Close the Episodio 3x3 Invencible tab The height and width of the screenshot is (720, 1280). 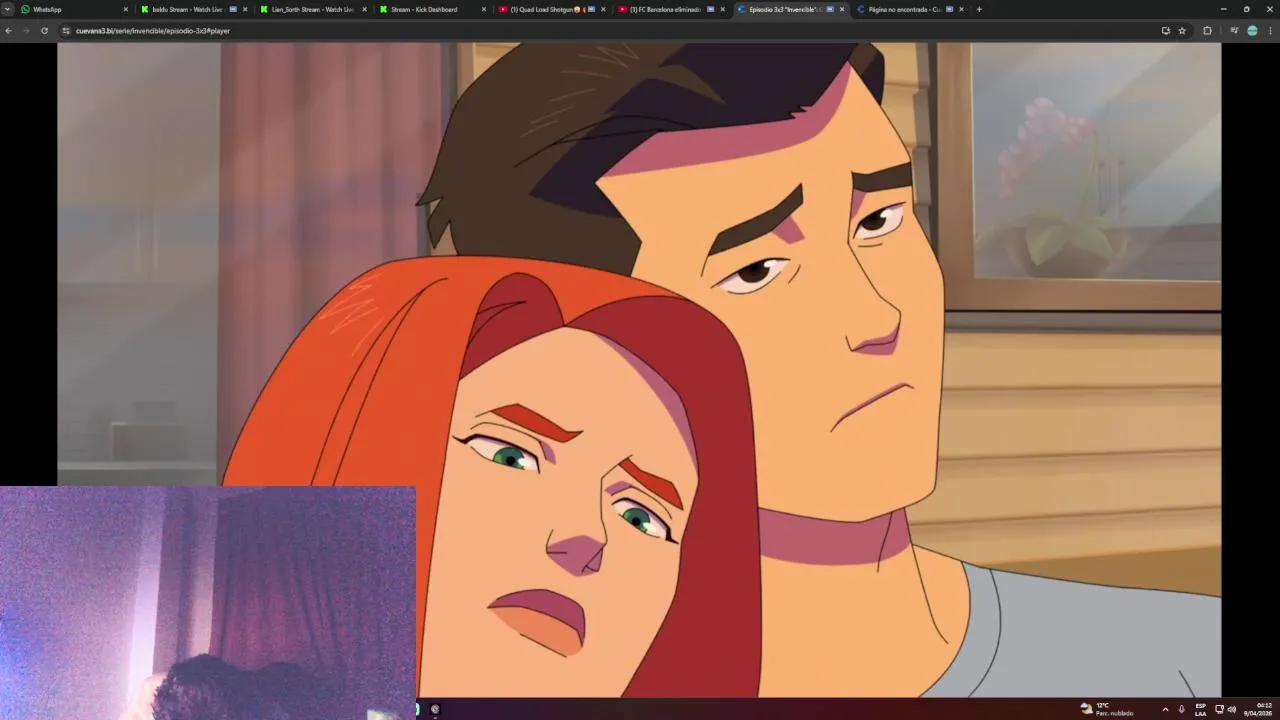tap(842, 9)
